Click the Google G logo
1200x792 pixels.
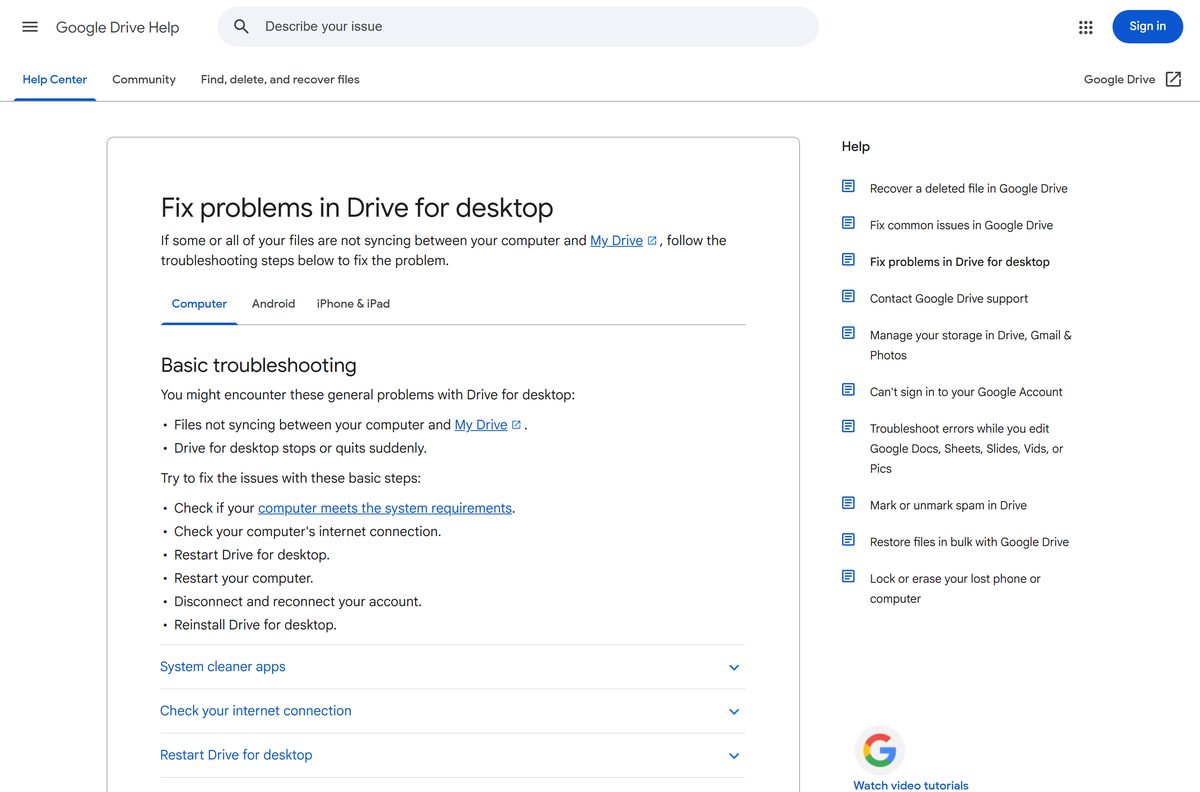pyautogui.click(x=879, y=750)
